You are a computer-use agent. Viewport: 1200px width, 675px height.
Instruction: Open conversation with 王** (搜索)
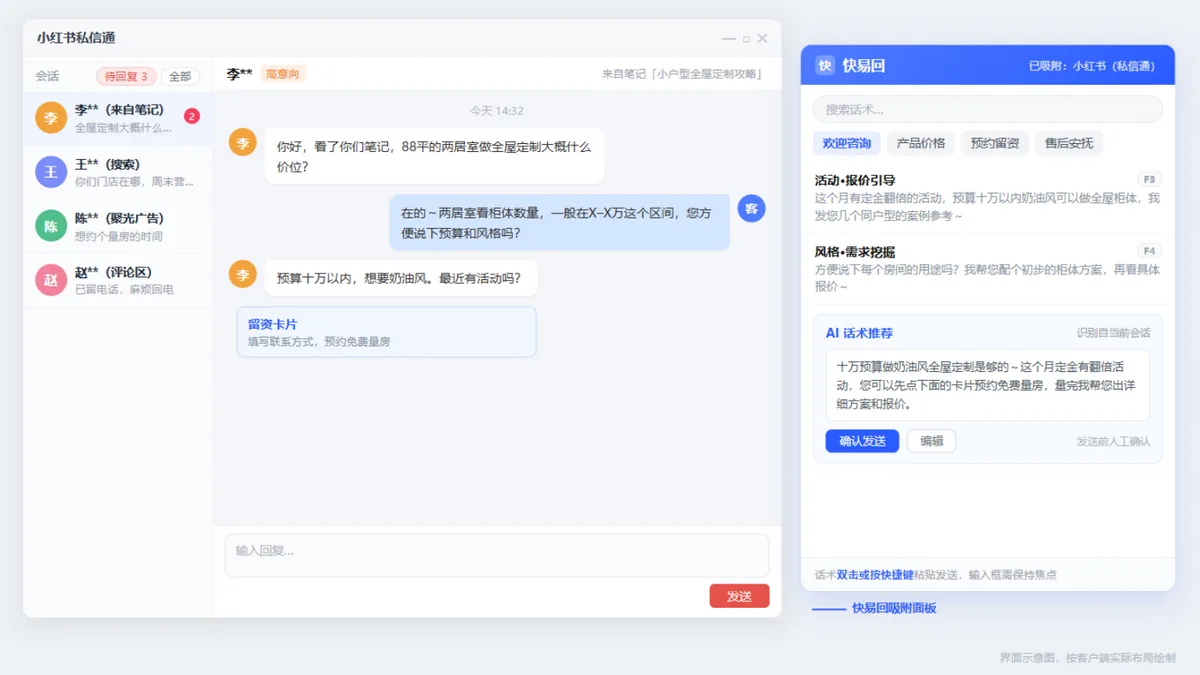118,172
